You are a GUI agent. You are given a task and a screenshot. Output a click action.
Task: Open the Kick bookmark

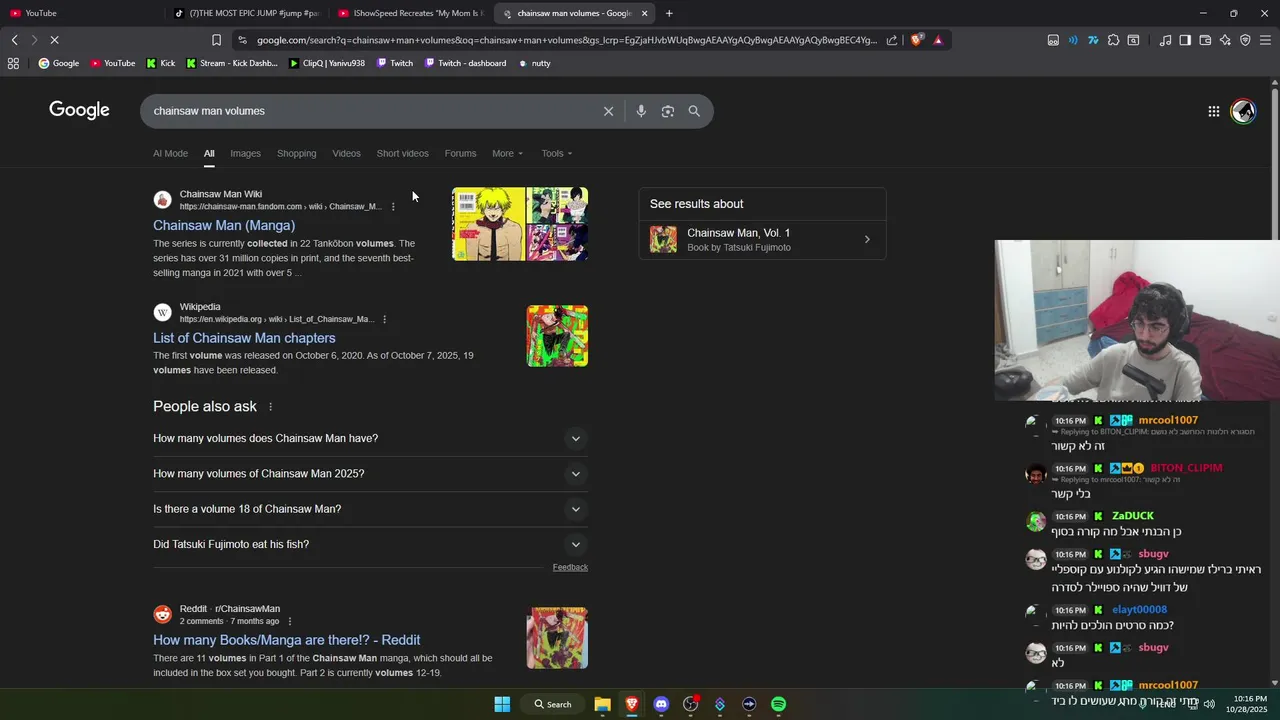(x=160, y=63)
